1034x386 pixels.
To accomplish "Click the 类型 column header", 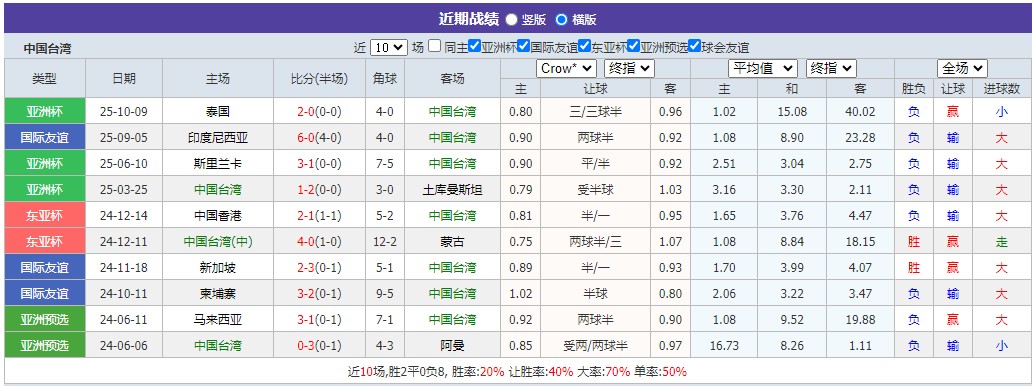I will pos(45,79).
